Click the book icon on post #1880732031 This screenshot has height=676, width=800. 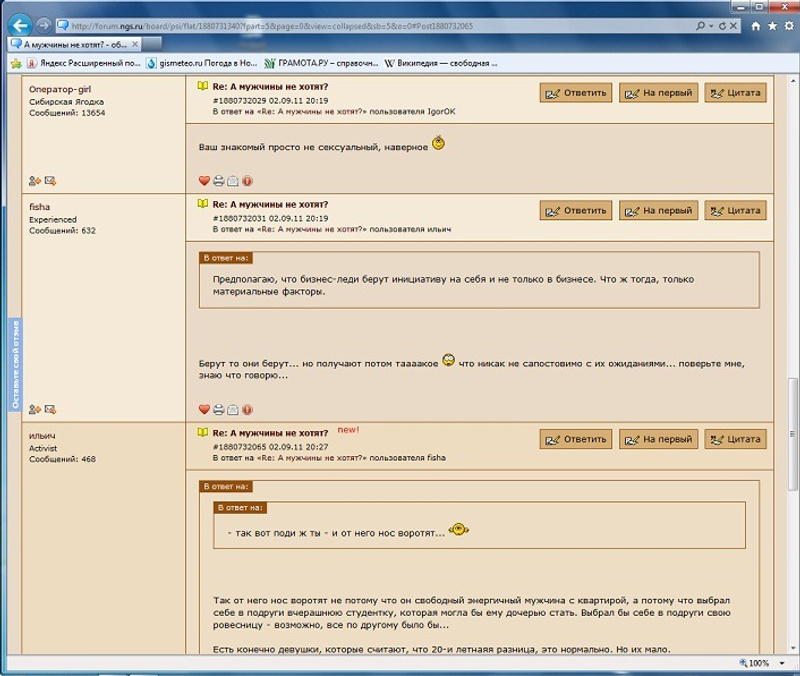pyautogui.click(x=203, y=204)
